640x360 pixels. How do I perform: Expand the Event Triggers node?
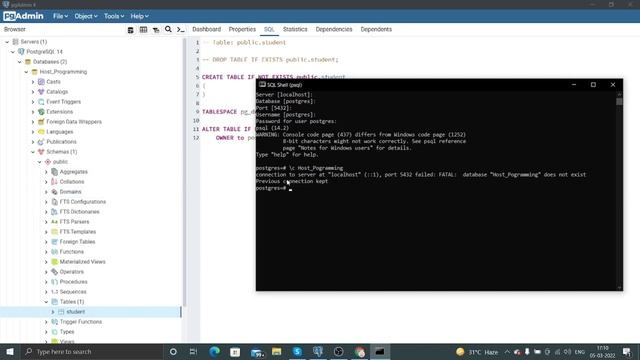coord(33,102)
